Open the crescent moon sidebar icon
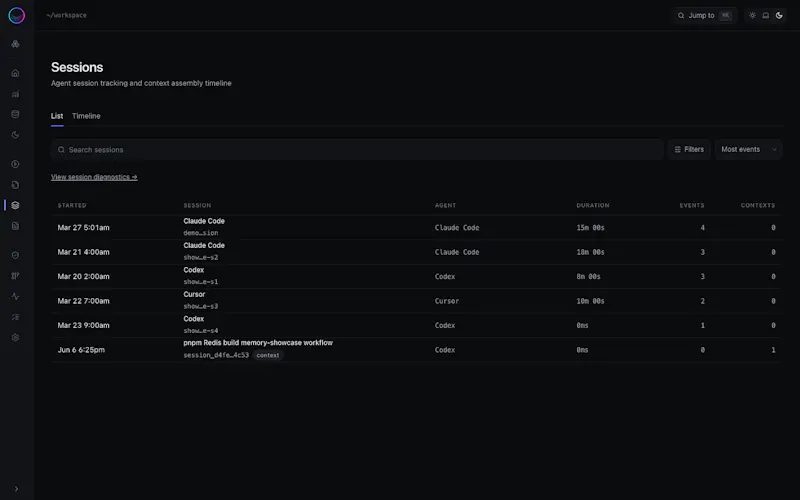The height and width of the screenshot is (500, 800). point(15,135)
